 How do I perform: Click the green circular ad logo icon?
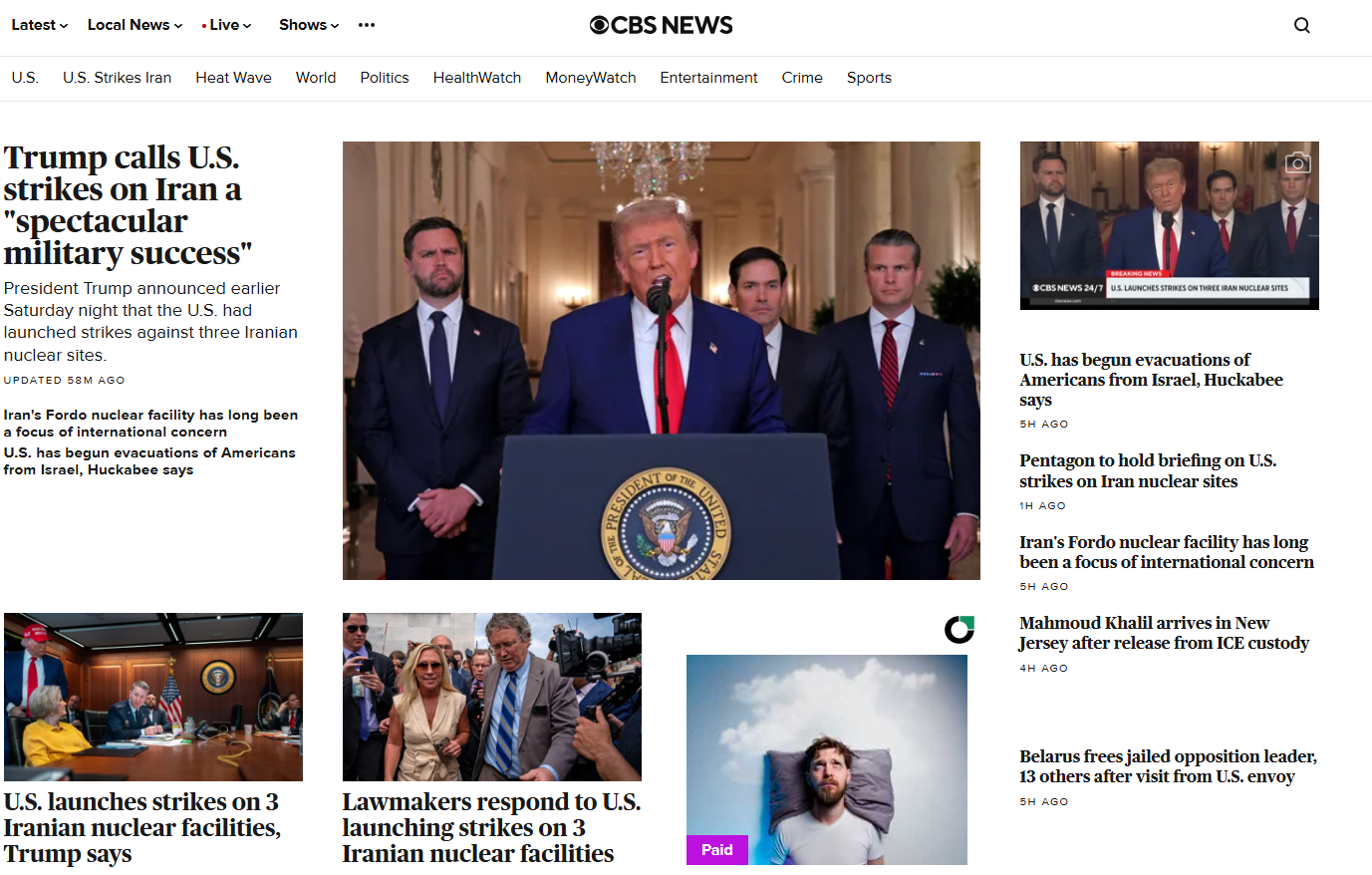pyautogui.click(x=959, y=629)
